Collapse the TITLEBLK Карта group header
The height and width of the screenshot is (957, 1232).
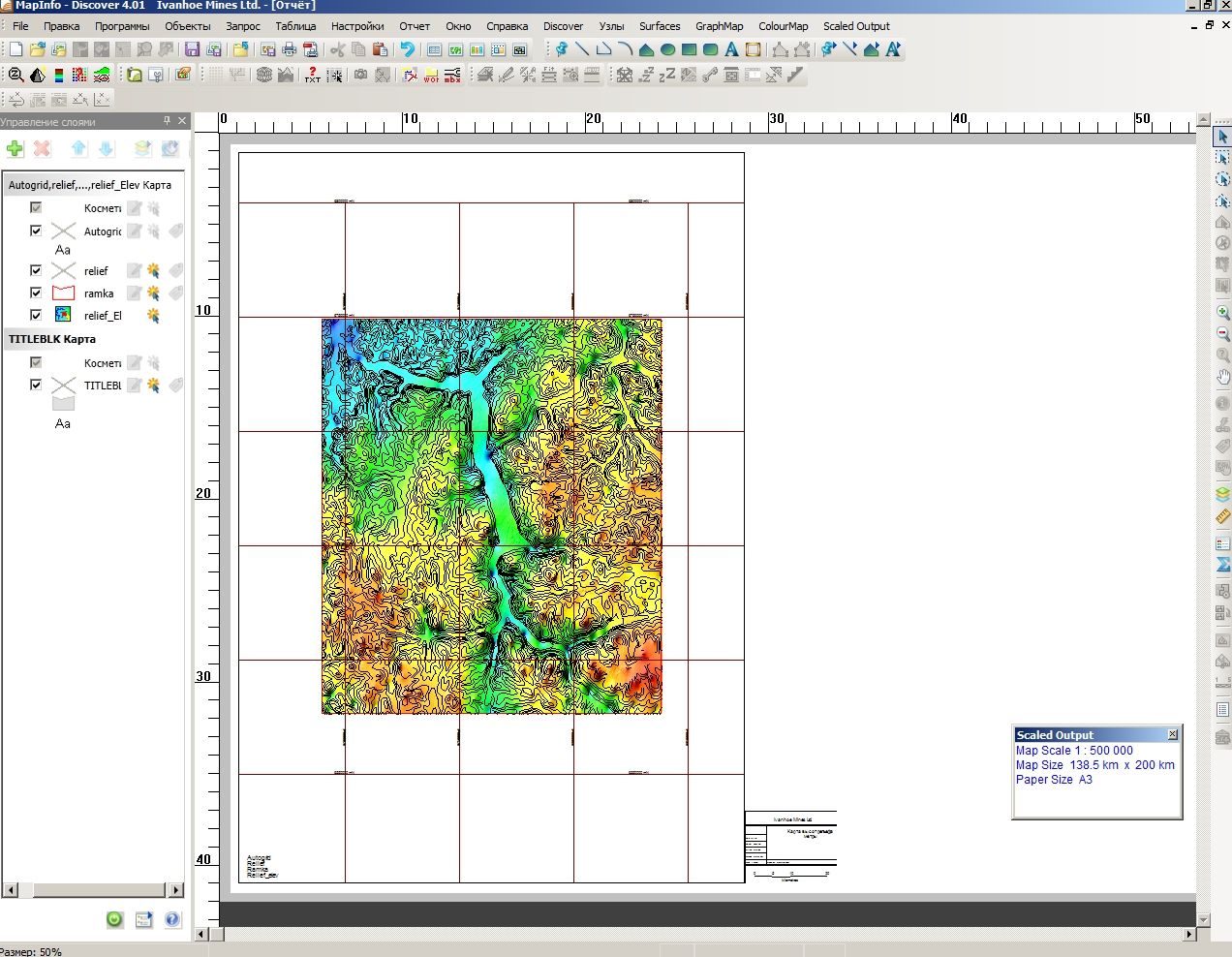tap(52, 339)
